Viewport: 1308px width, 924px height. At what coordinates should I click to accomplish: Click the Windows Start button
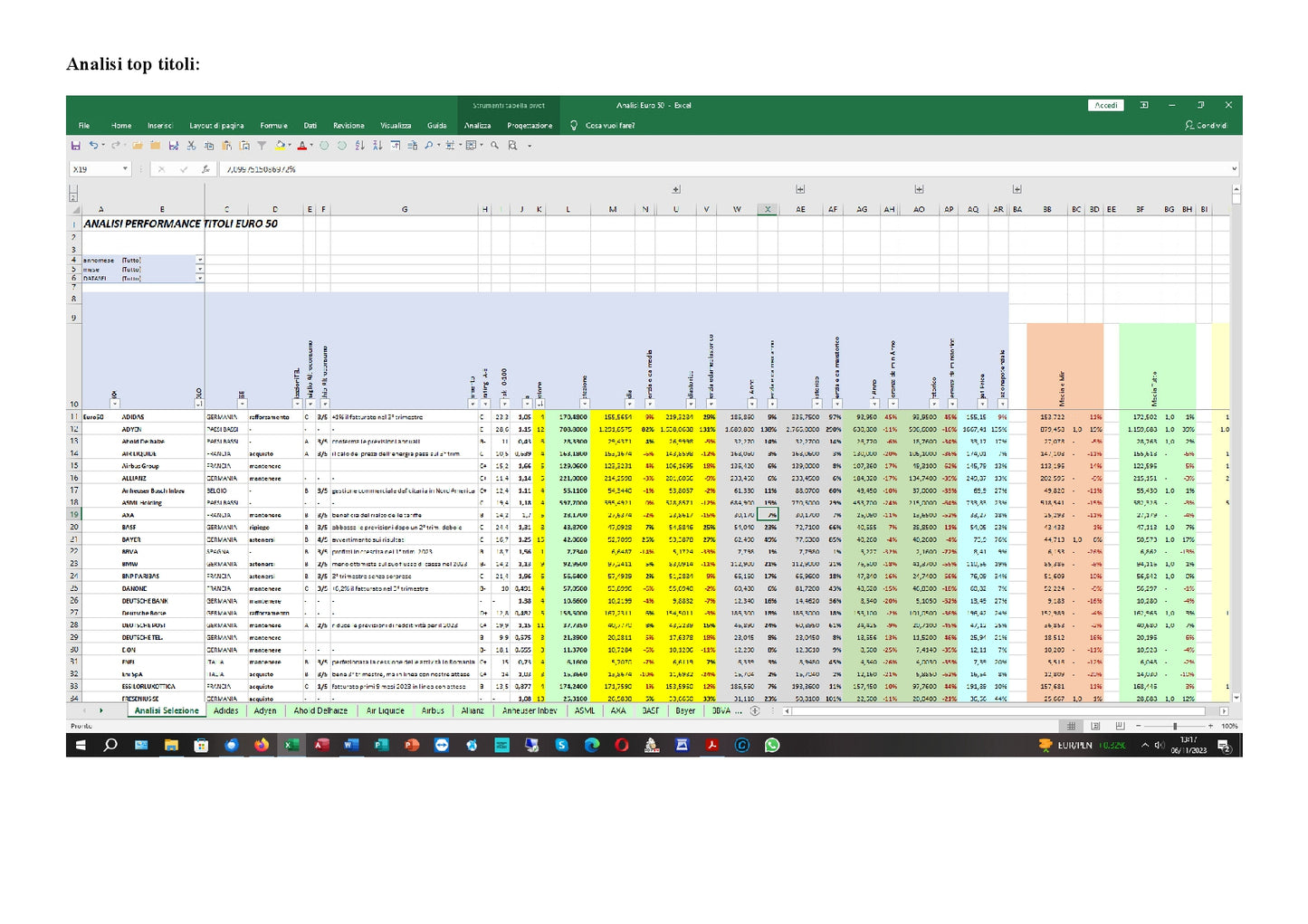point(81,746)
